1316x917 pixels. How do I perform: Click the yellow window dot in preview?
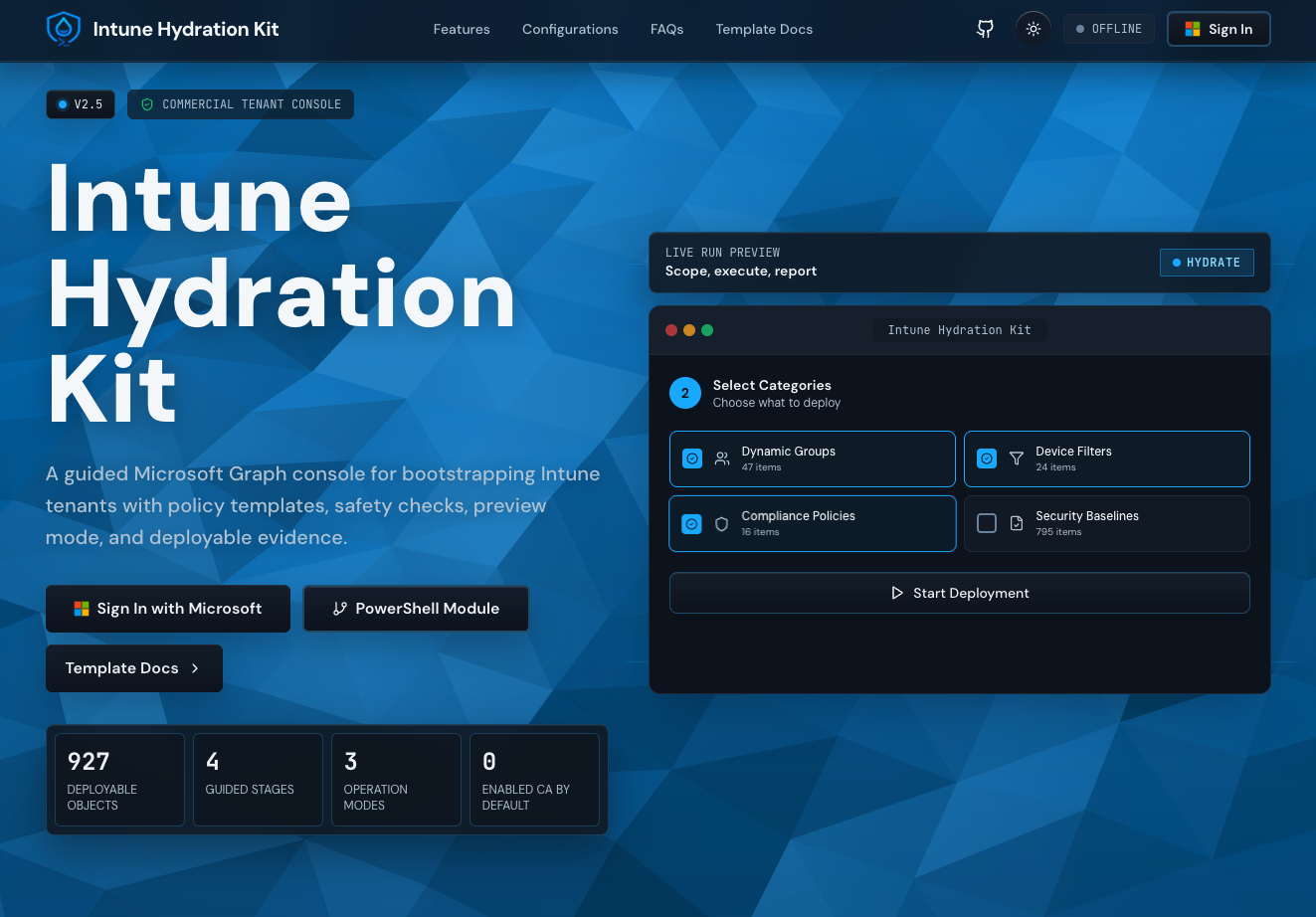point(689,330)
